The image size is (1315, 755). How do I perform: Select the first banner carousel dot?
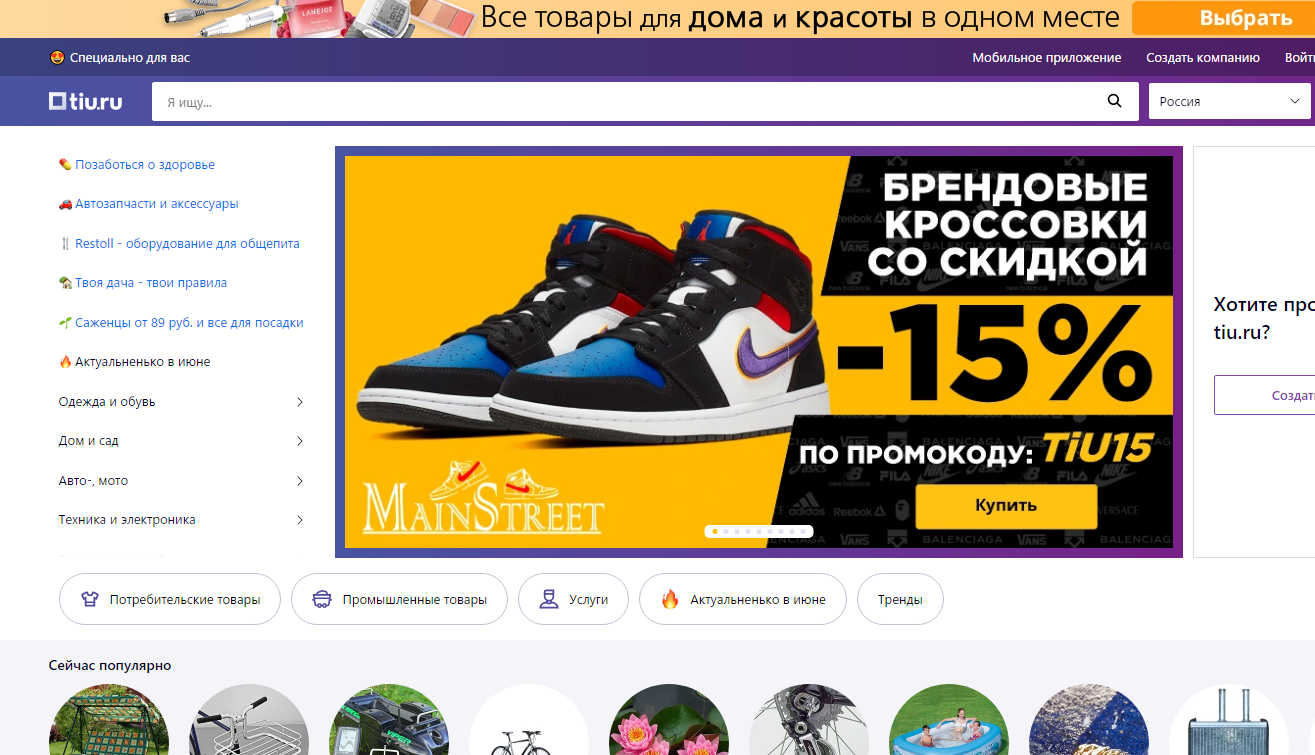(x=713, y=531)
